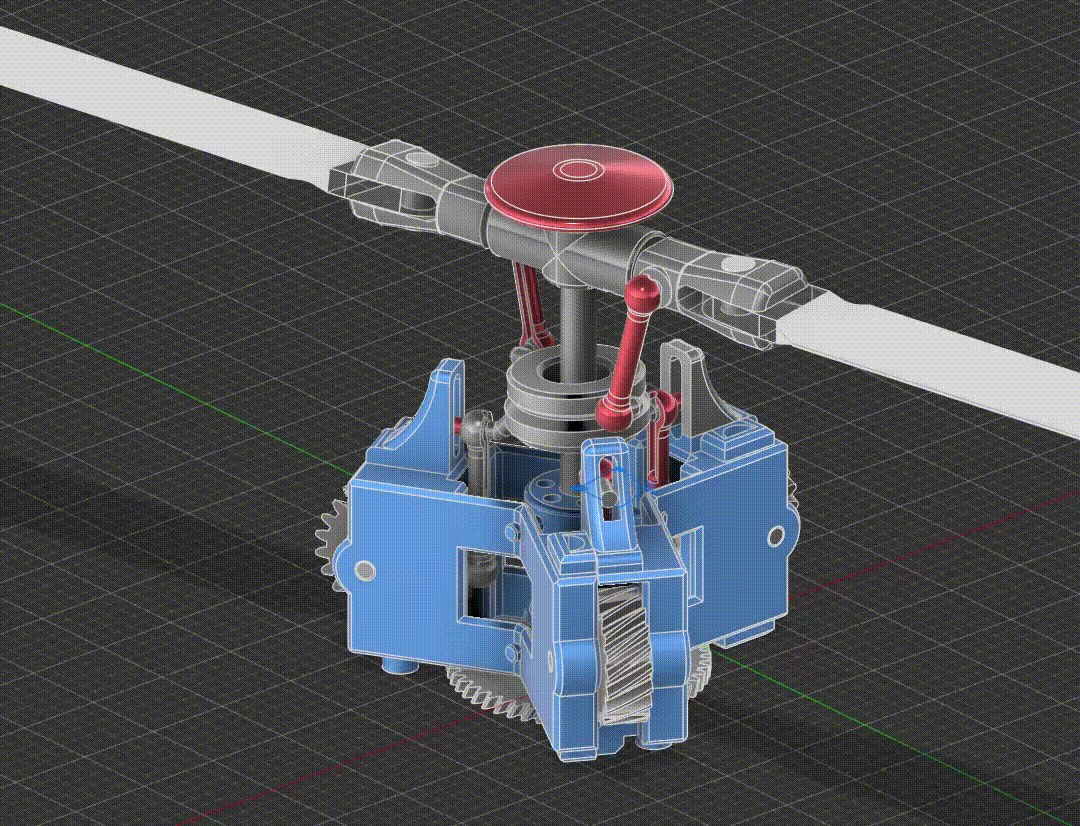Click the left white rotor blade

pos(150,80)
